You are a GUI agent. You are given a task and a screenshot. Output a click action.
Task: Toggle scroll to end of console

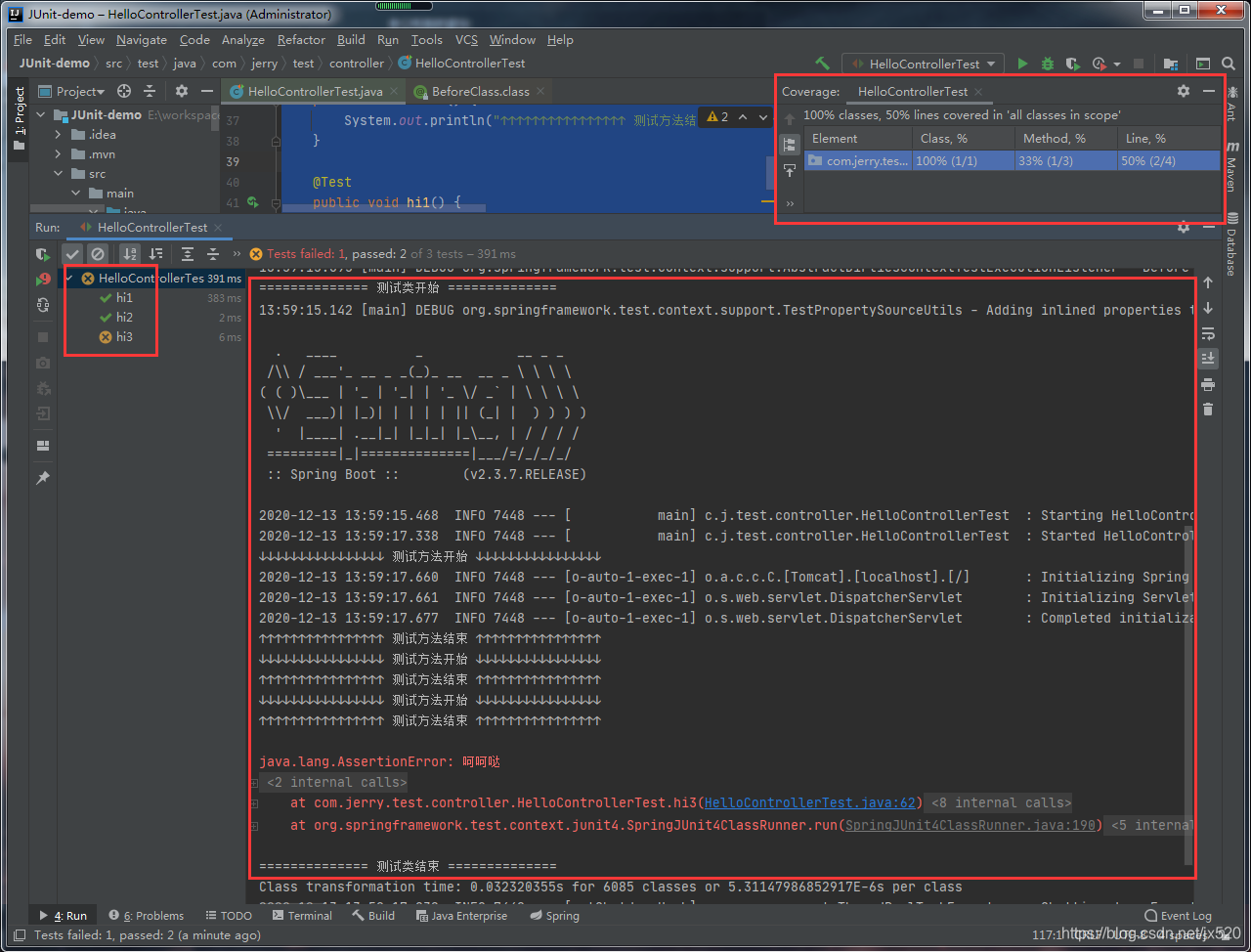click(1208, 359)
